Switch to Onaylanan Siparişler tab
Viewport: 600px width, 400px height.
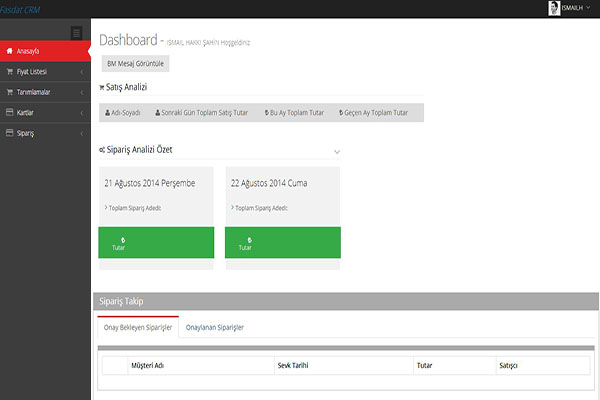click(215, 327)
